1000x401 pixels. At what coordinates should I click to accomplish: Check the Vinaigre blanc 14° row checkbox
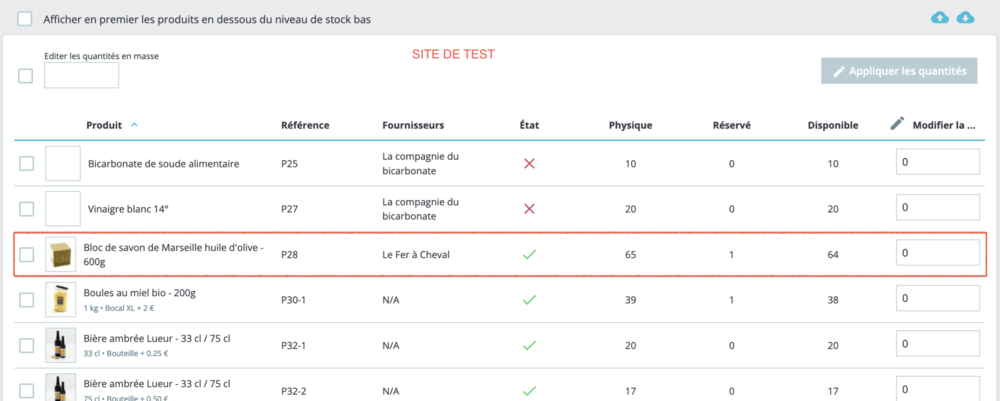click(x=26, y=208)
